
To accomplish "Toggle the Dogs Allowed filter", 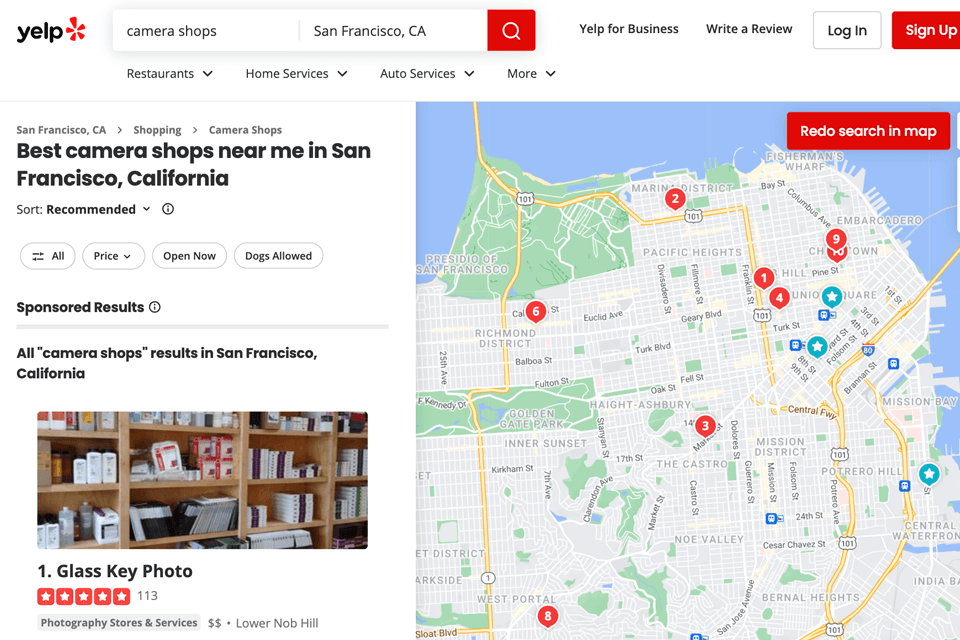I will coord(279,256).
